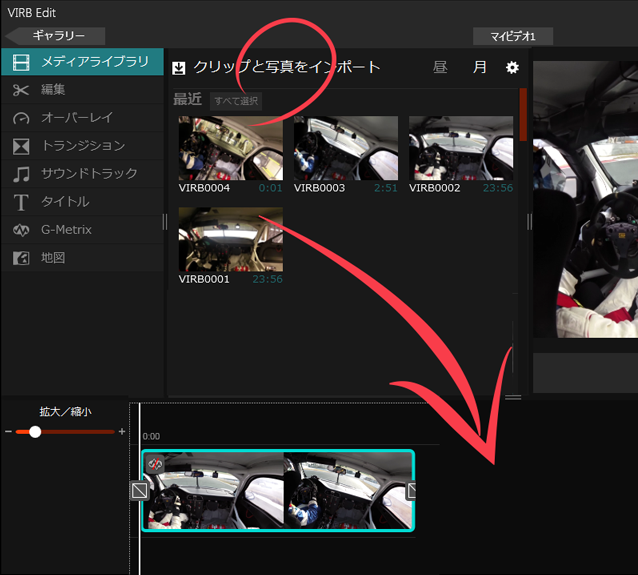The height and width of the screenshot is (575, 638).
Task: Click the zoom-in plus icon
Action: pyautogui.click(x=122, y=431)
